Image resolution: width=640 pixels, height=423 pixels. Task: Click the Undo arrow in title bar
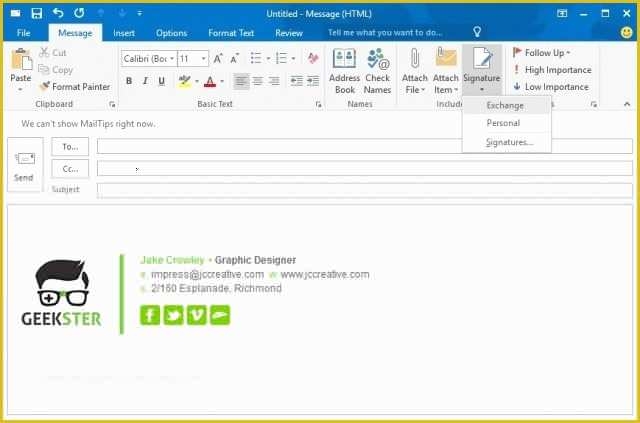(58, 13)
